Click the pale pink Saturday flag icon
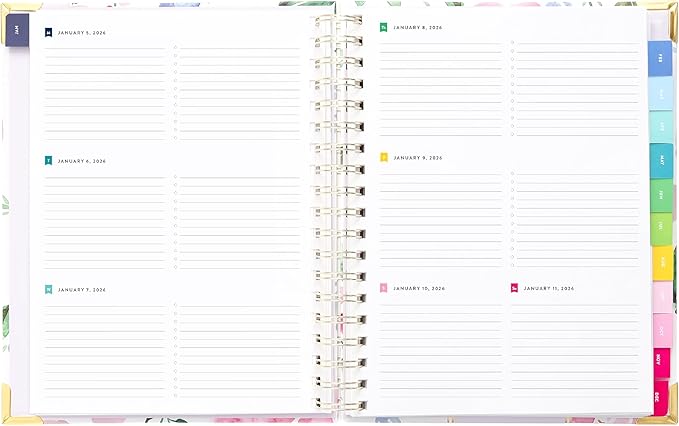This screenshot has height=426, width=679. (384, 288)
